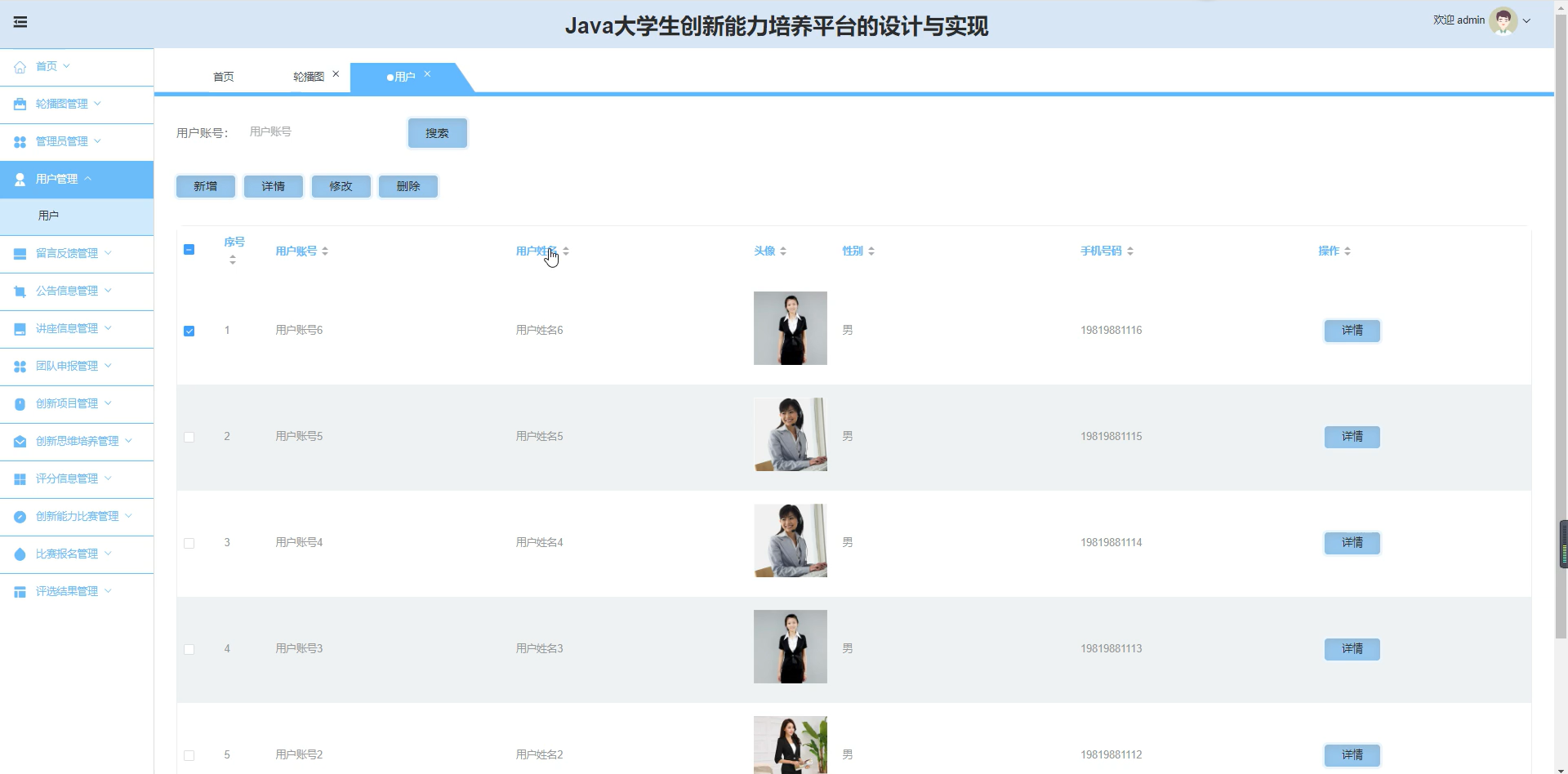
Task: Open 评分信息管理 using its grid icon
Action: 20,478
